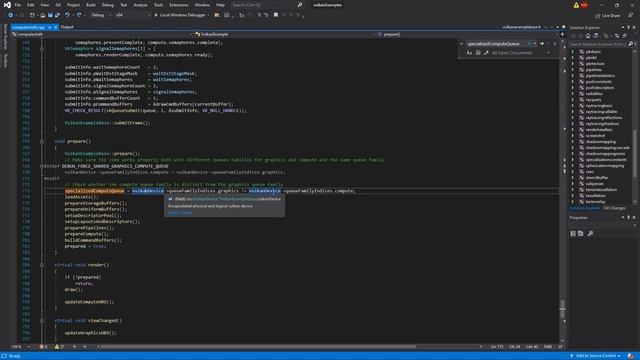Click the Open File toolbar icon
This screenshot has width=640, height=360.
[42, 15]
